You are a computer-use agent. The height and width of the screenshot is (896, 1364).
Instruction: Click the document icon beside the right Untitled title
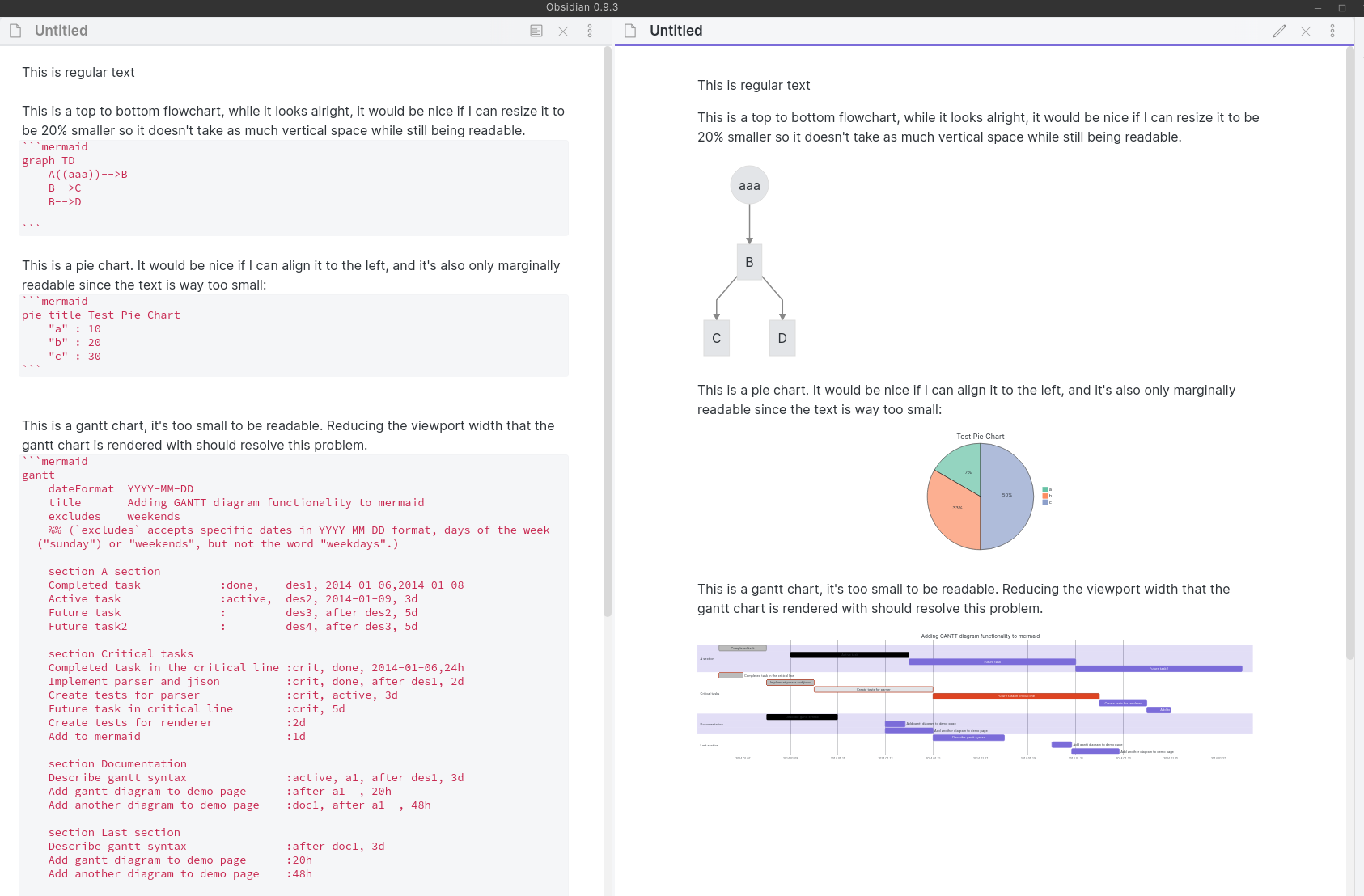(629, 29)
